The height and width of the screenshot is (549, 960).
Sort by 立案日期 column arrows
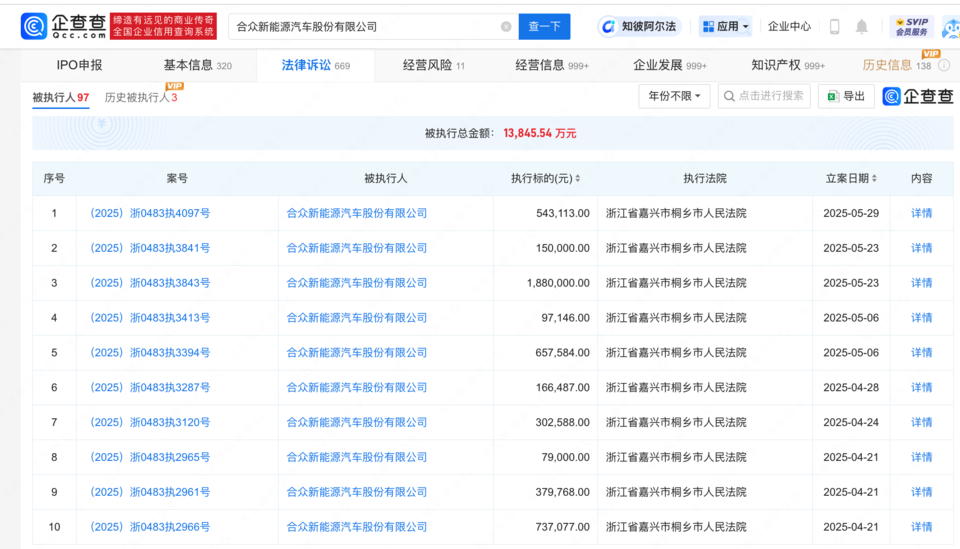[874, 179]
